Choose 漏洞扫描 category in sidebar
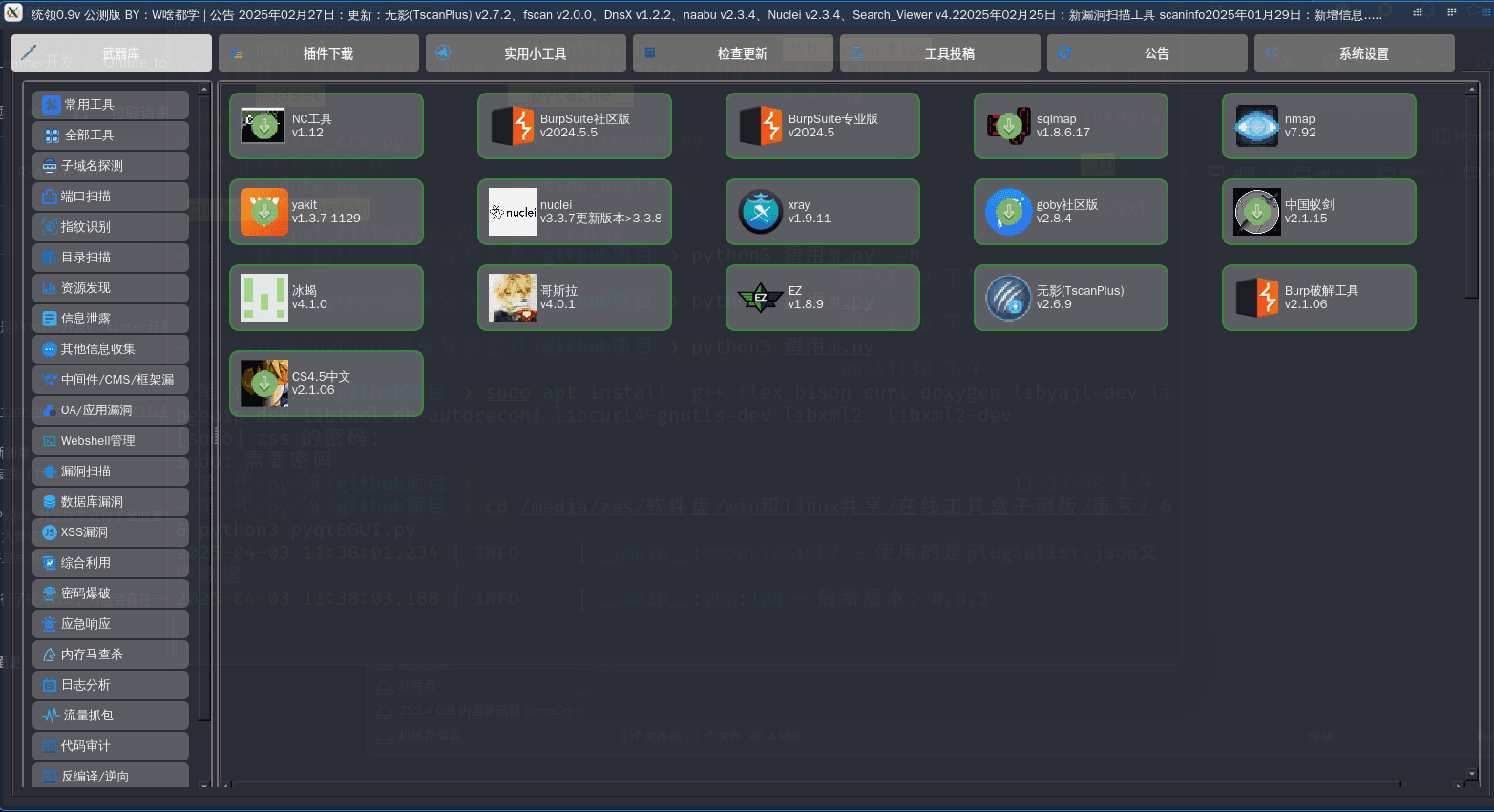 pyautogui.click(x=110, y=471)
